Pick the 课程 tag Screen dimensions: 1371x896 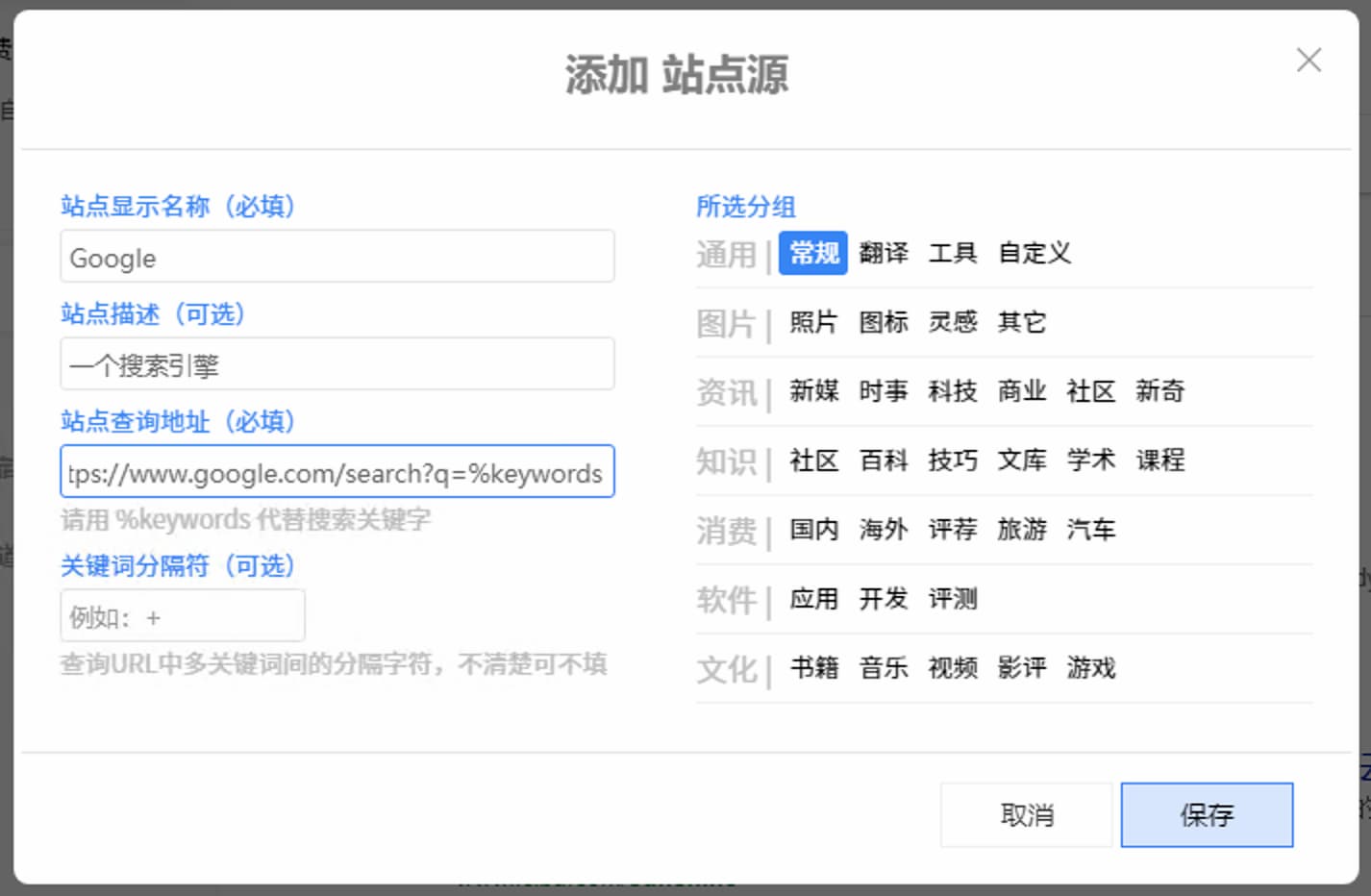click(x=1160, y=460)
